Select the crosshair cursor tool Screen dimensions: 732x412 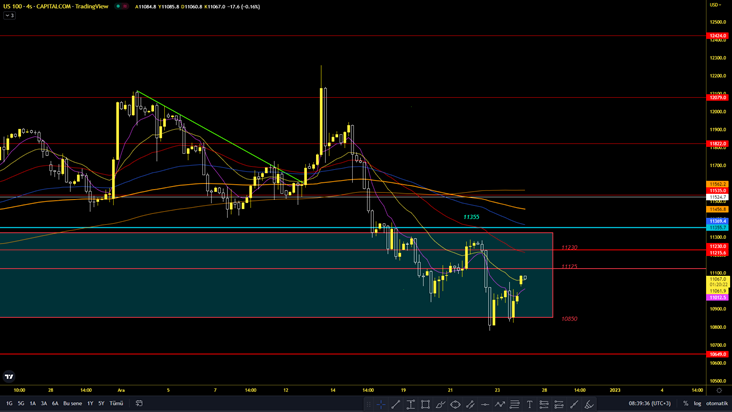(x=381, y=405)
